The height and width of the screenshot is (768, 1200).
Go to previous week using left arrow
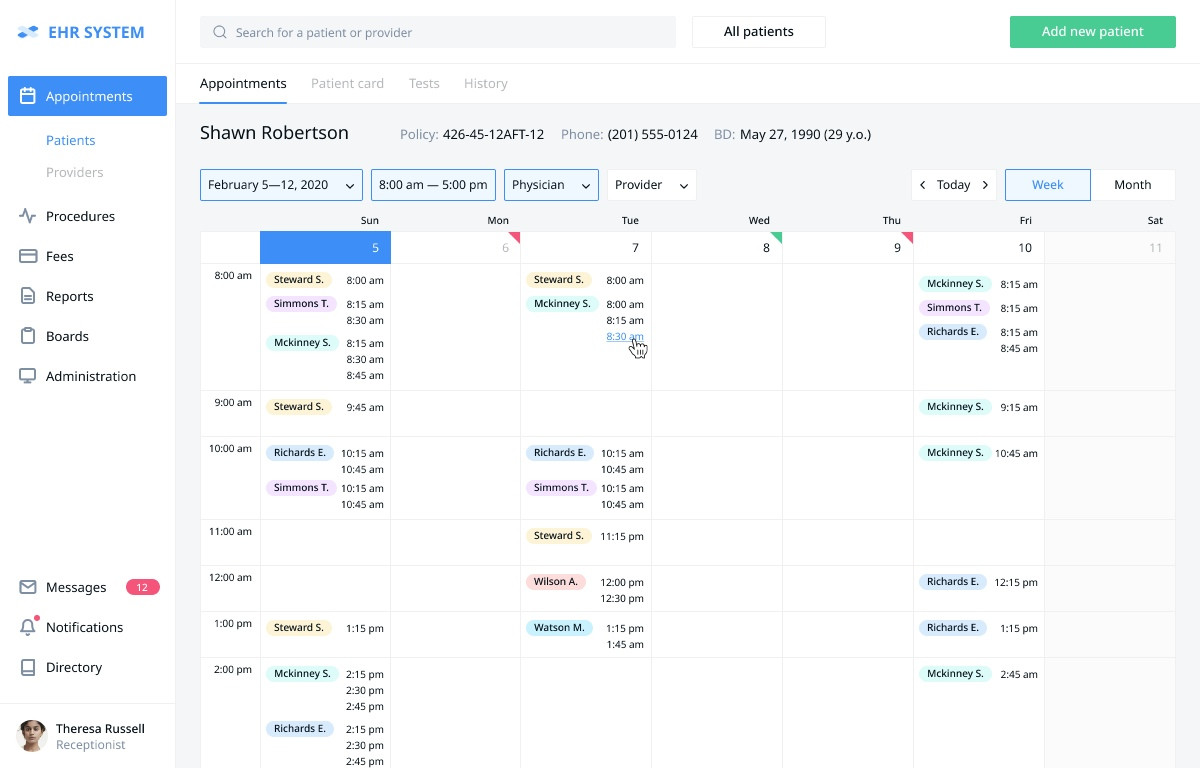click(923, 185)
